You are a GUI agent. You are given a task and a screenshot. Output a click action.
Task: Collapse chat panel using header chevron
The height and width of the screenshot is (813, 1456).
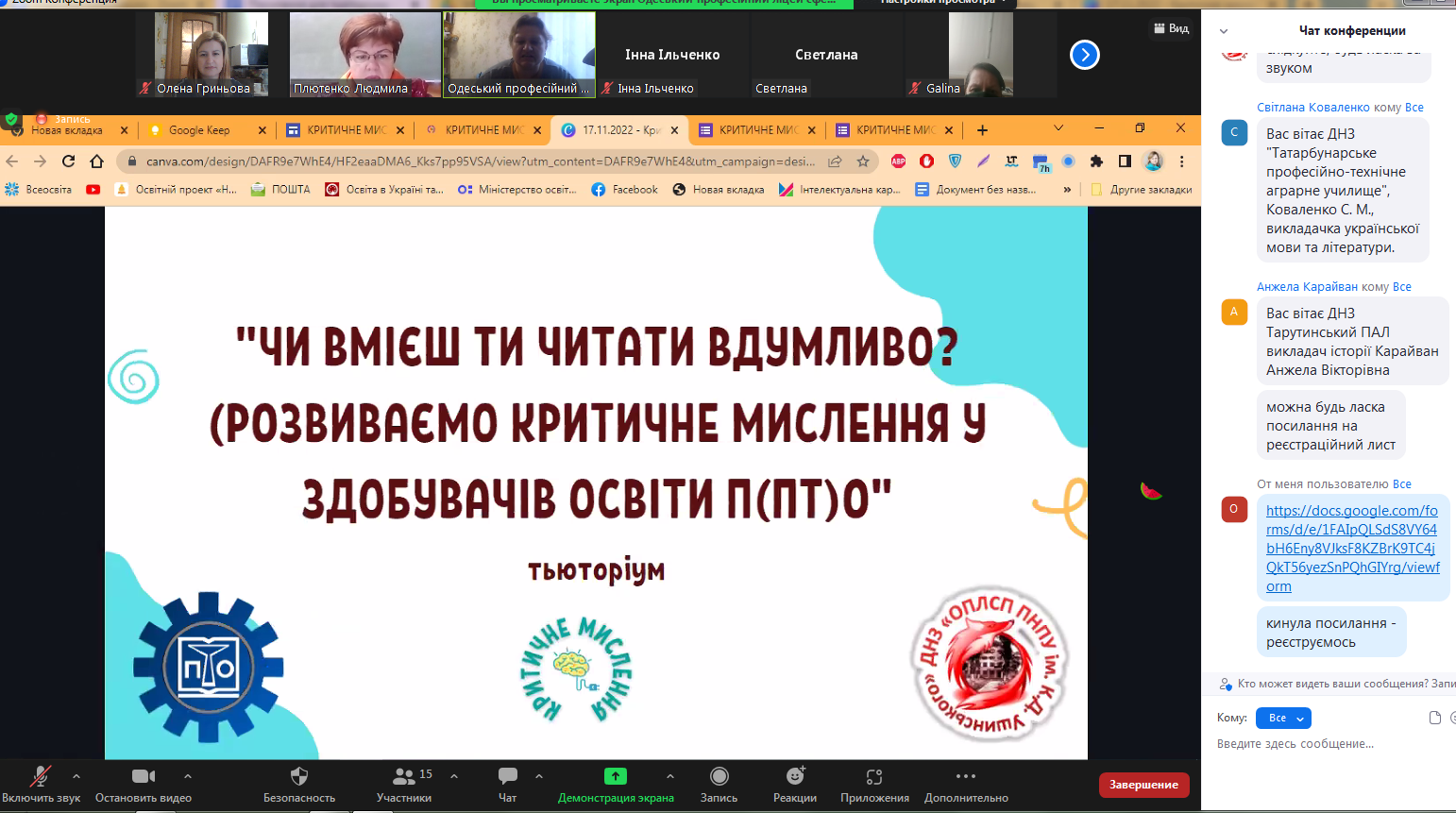tap(1224, 31)
